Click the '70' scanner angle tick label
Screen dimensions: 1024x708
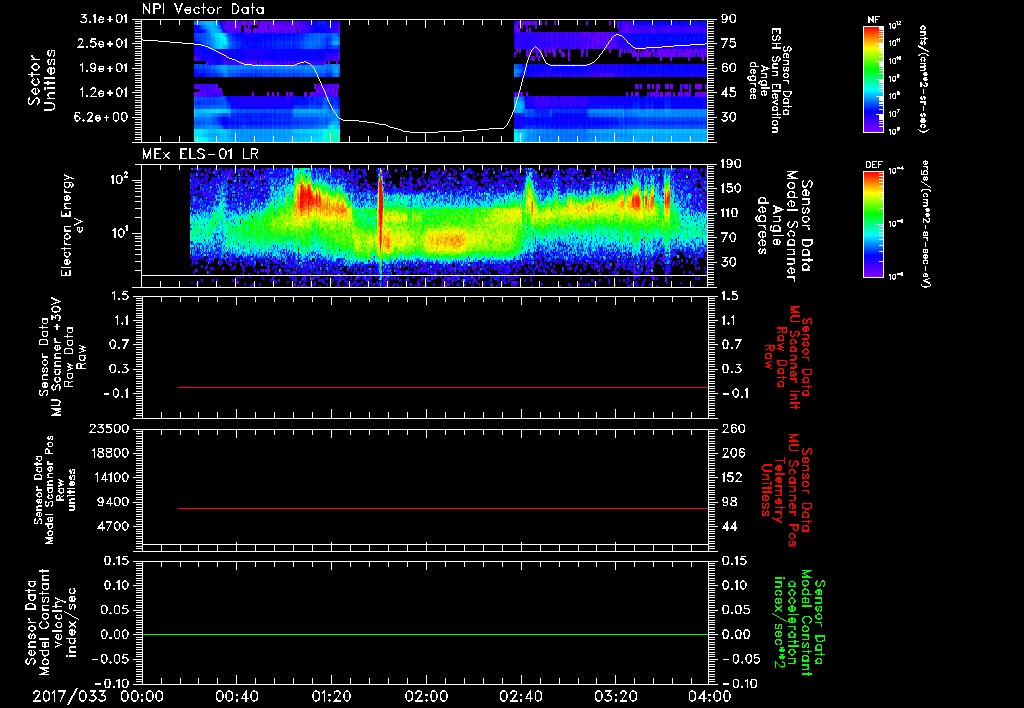tap(729, 238)
